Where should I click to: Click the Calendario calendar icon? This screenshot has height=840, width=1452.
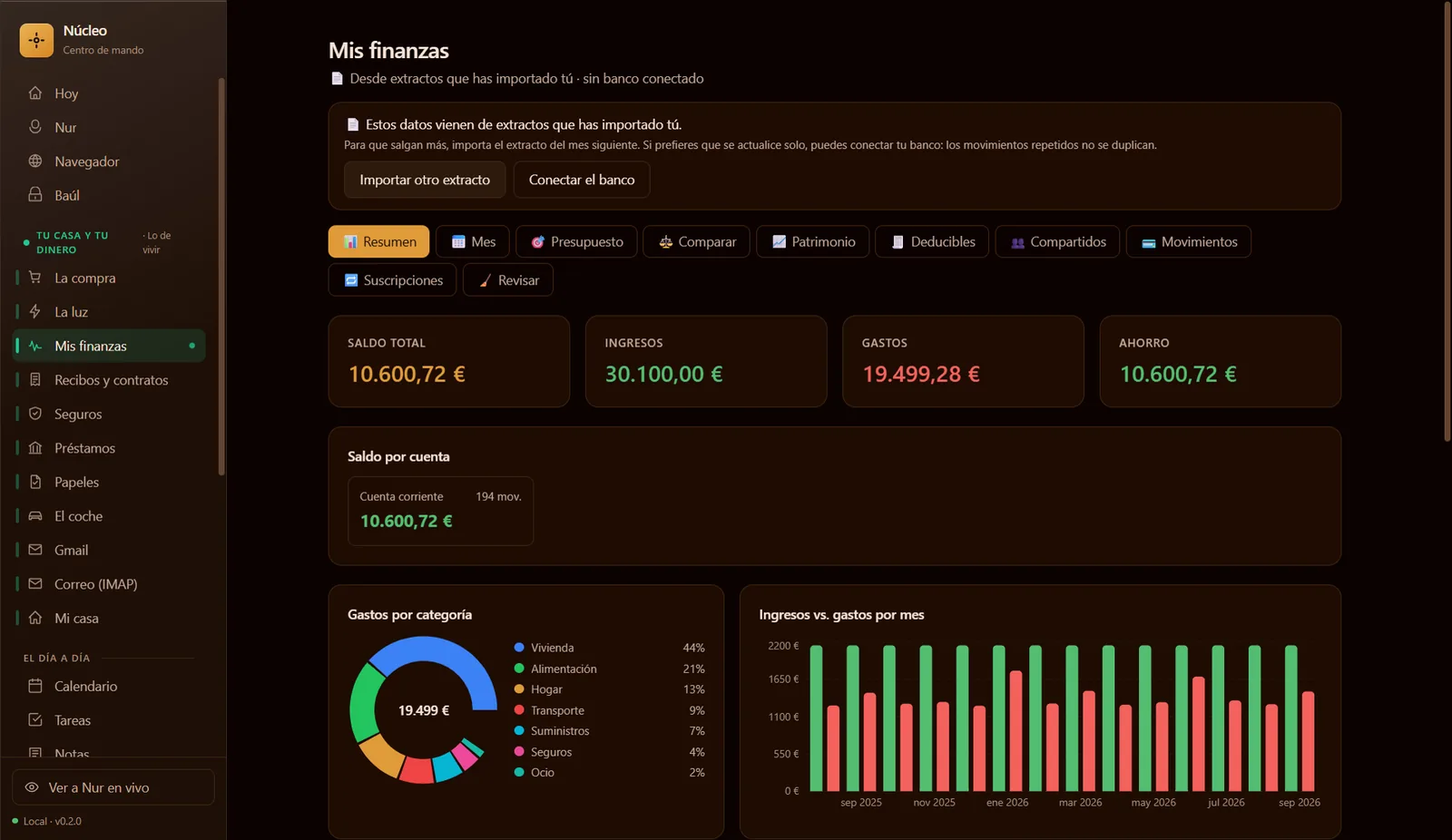point(35,686)
